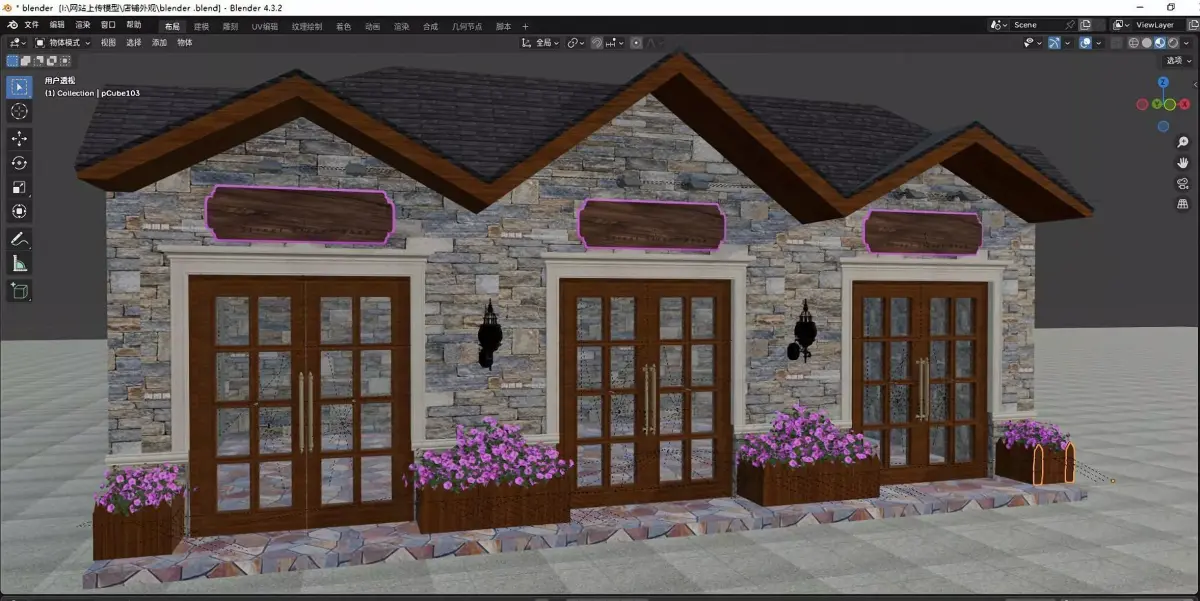Click the pan view hand icon

1183,162
